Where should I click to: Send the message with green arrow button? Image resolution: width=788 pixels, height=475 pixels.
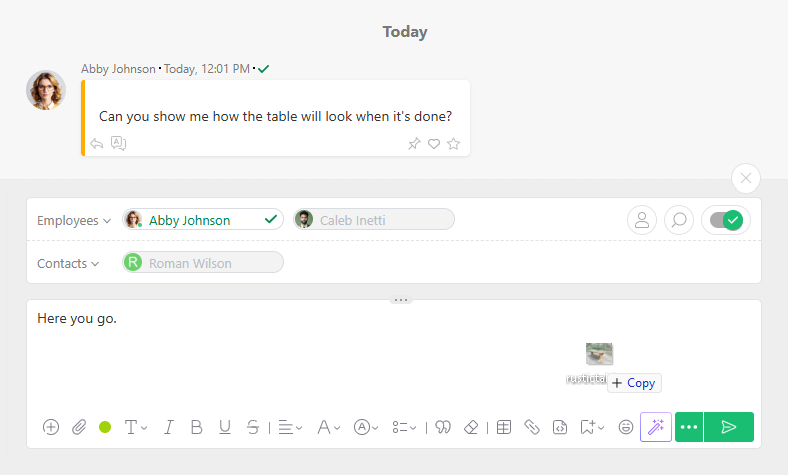coord(729,427)
